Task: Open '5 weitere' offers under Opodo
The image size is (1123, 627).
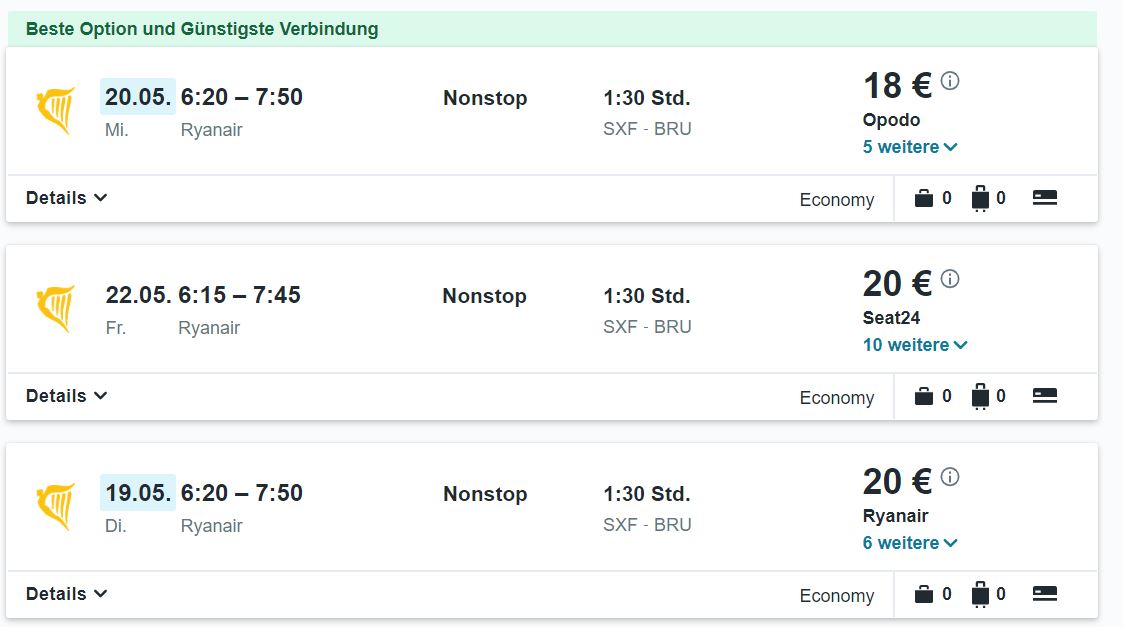Action: (910, 147)
